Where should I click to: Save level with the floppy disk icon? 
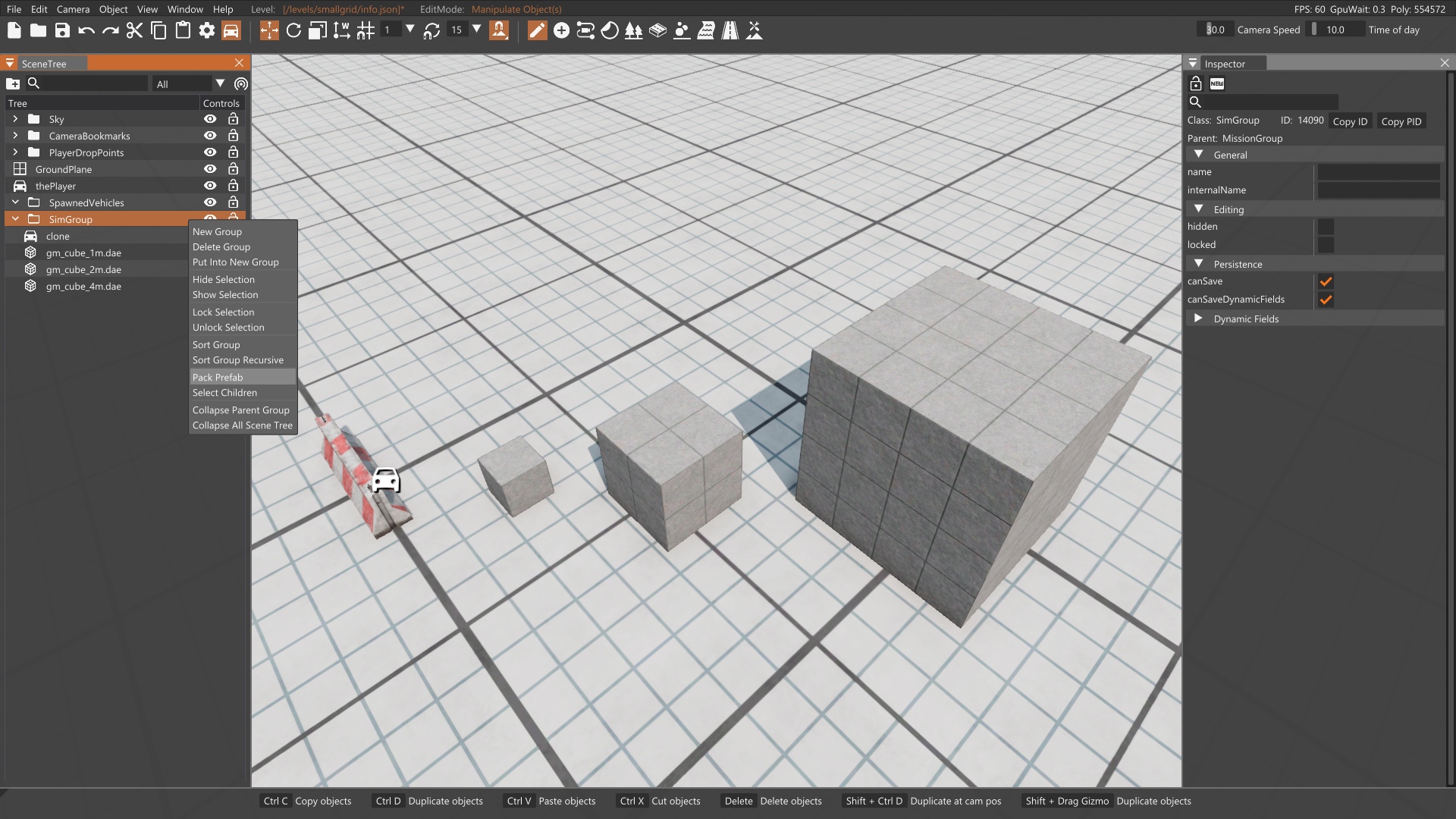[x=62, y=30]
